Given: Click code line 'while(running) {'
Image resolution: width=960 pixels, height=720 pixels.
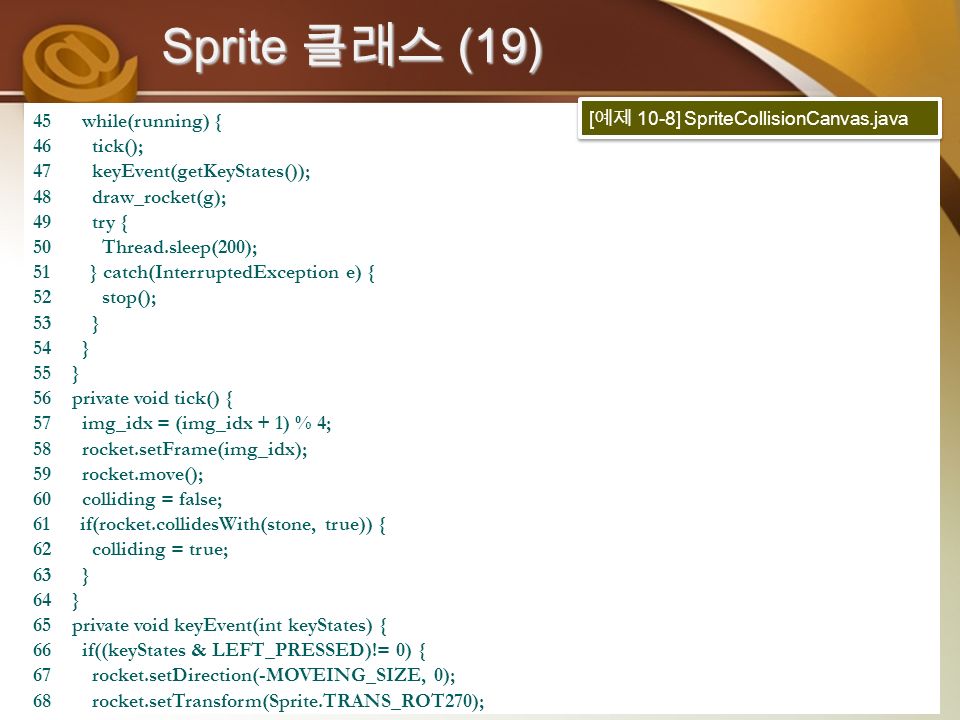Looking at the screenshot, I should tap(151, 121).
